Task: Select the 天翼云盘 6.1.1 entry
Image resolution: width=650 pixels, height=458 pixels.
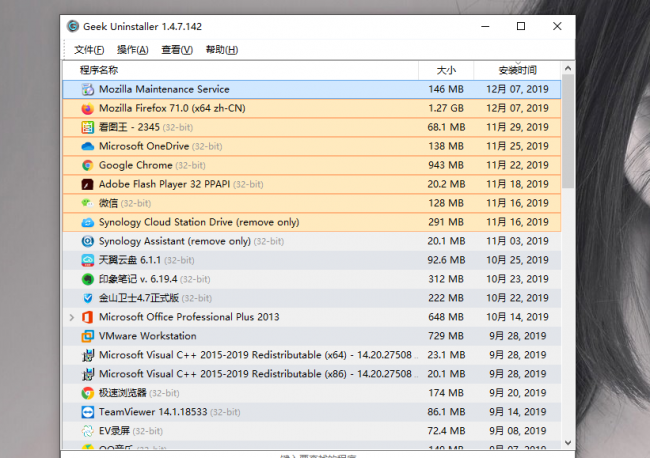Action: (130, 260)
